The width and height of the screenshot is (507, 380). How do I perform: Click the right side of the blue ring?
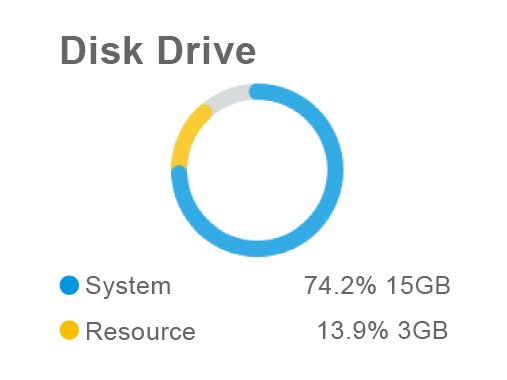335,170
